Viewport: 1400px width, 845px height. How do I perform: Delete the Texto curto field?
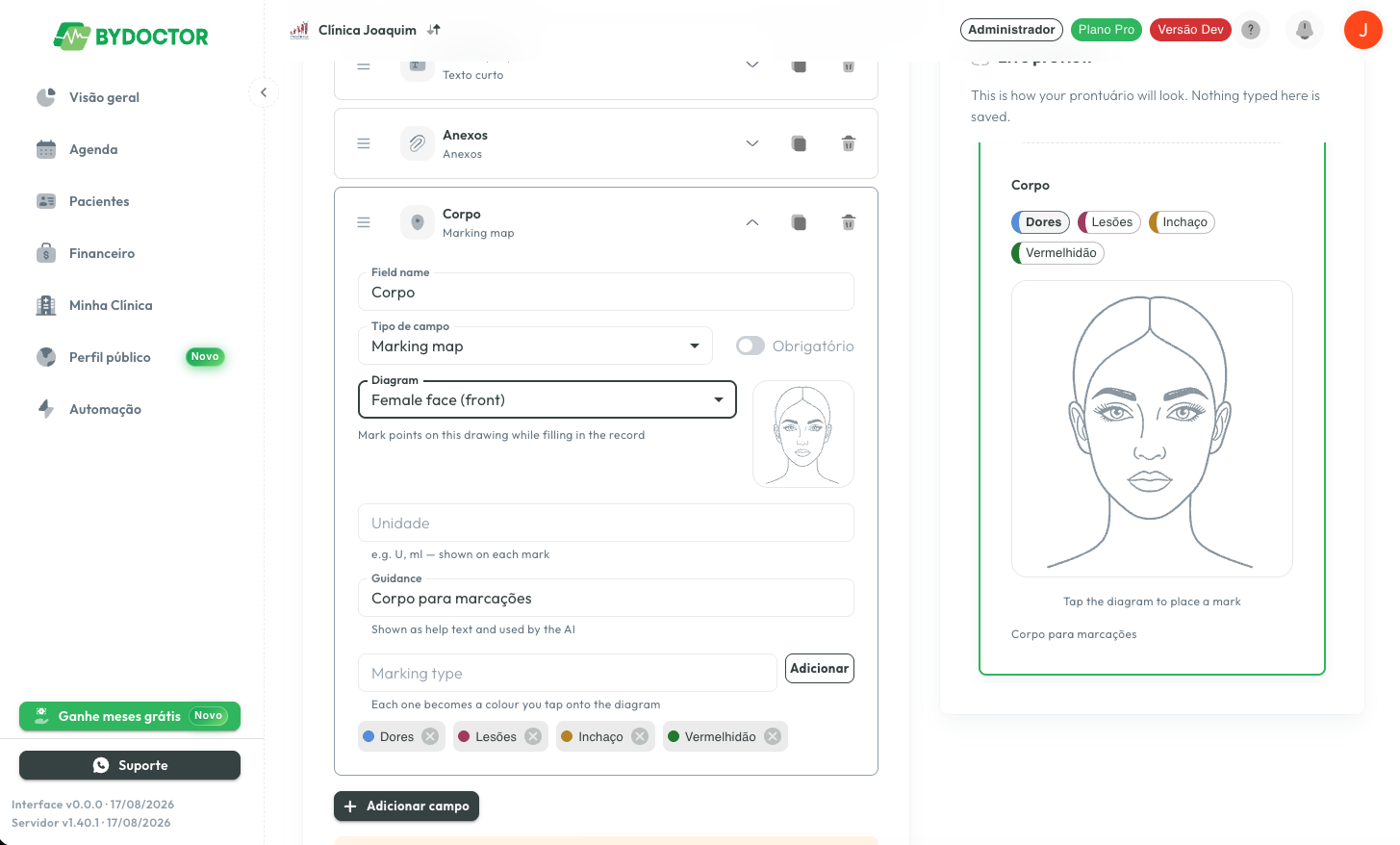(849, 66)
